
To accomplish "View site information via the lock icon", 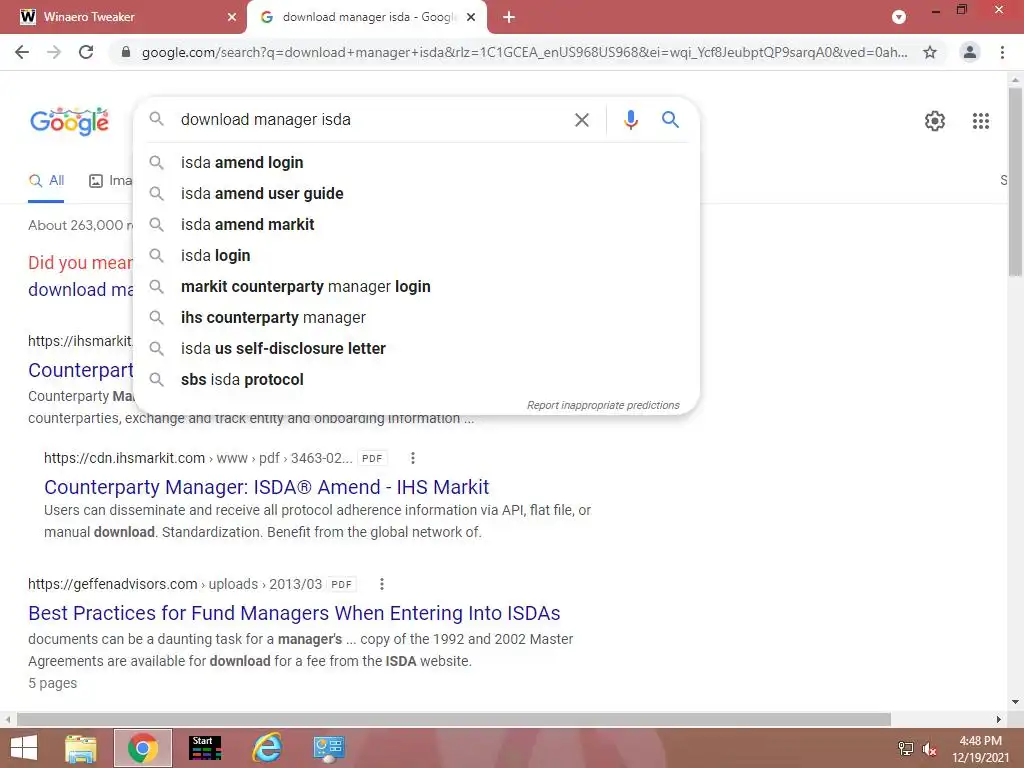I will pos(126,52).
